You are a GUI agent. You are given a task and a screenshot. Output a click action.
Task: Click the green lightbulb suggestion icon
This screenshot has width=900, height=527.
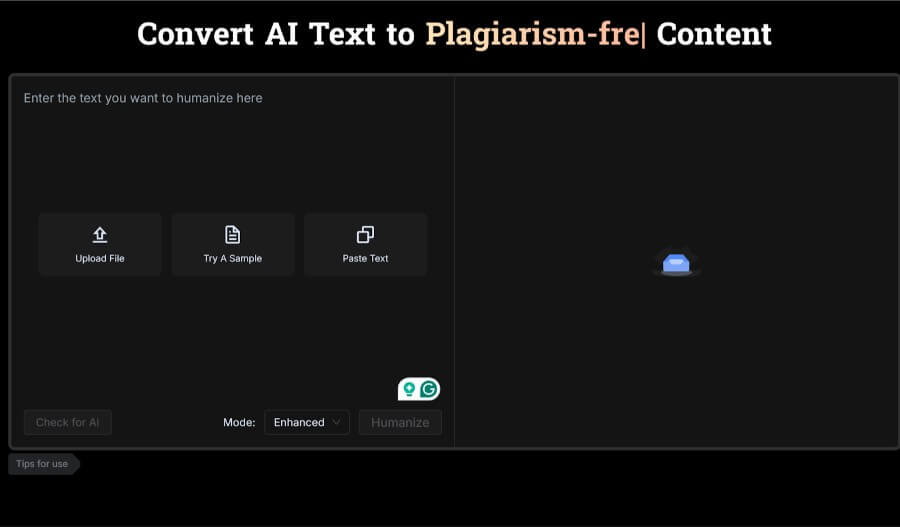pos(409,389)
